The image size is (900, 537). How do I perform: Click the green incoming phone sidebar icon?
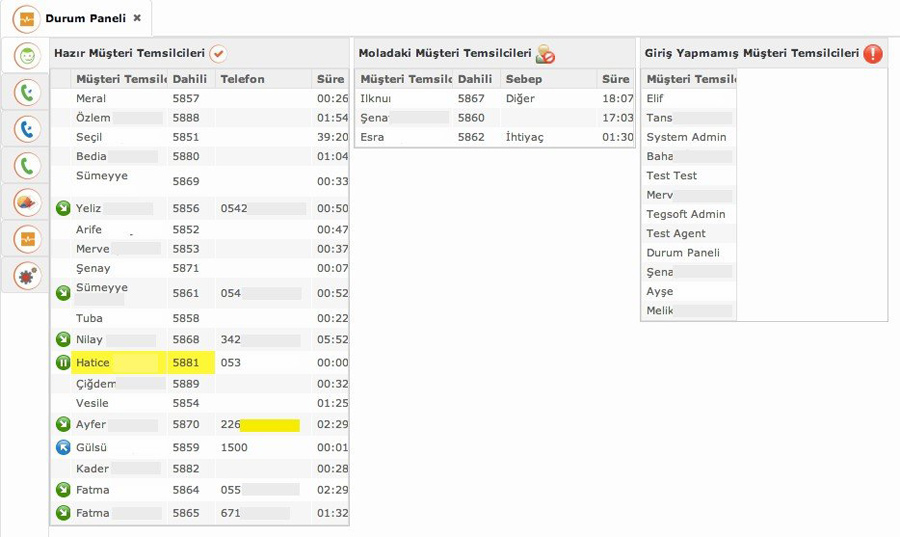coord(27,92)
